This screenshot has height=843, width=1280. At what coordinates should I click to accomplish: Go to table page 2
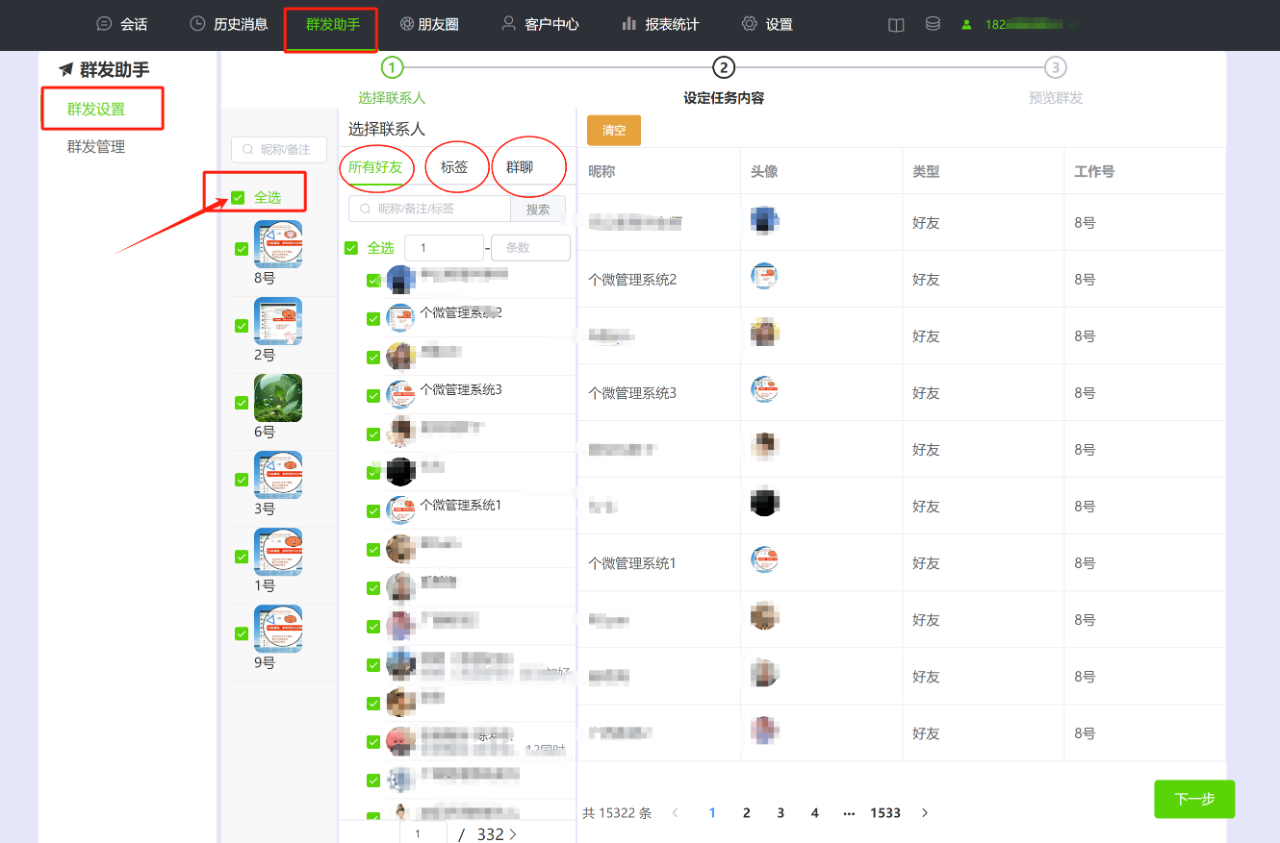coord(746,813)
